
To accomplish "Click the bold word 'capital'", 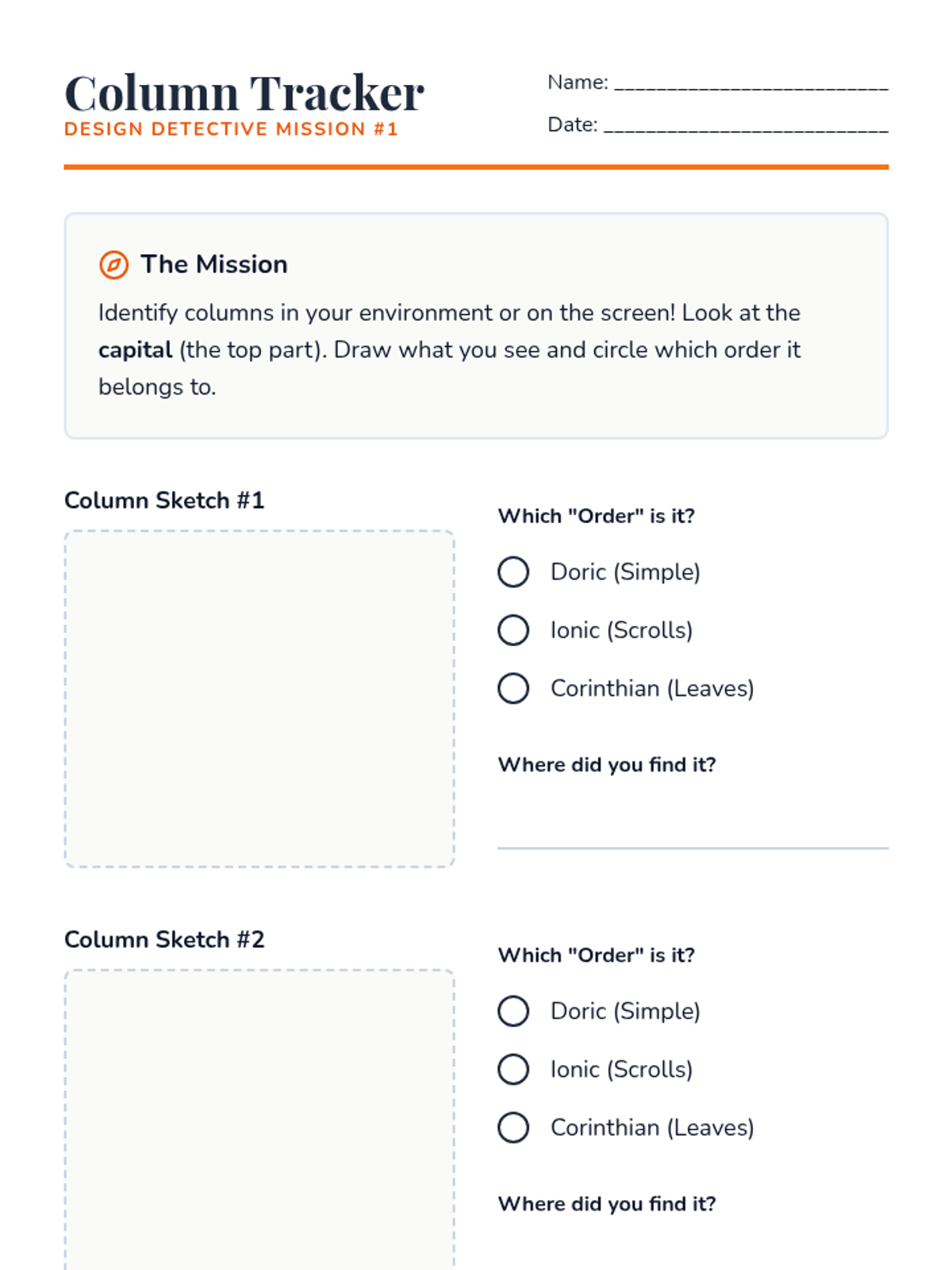I will (135, 350).
